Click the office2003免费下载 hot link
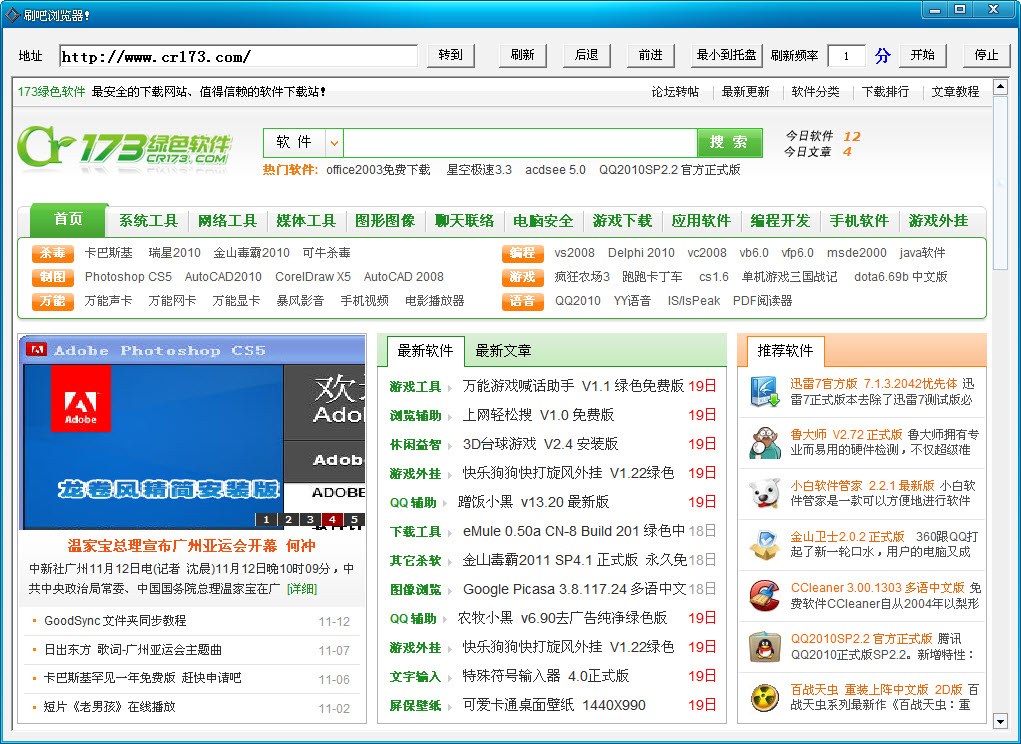 point(378,170)
